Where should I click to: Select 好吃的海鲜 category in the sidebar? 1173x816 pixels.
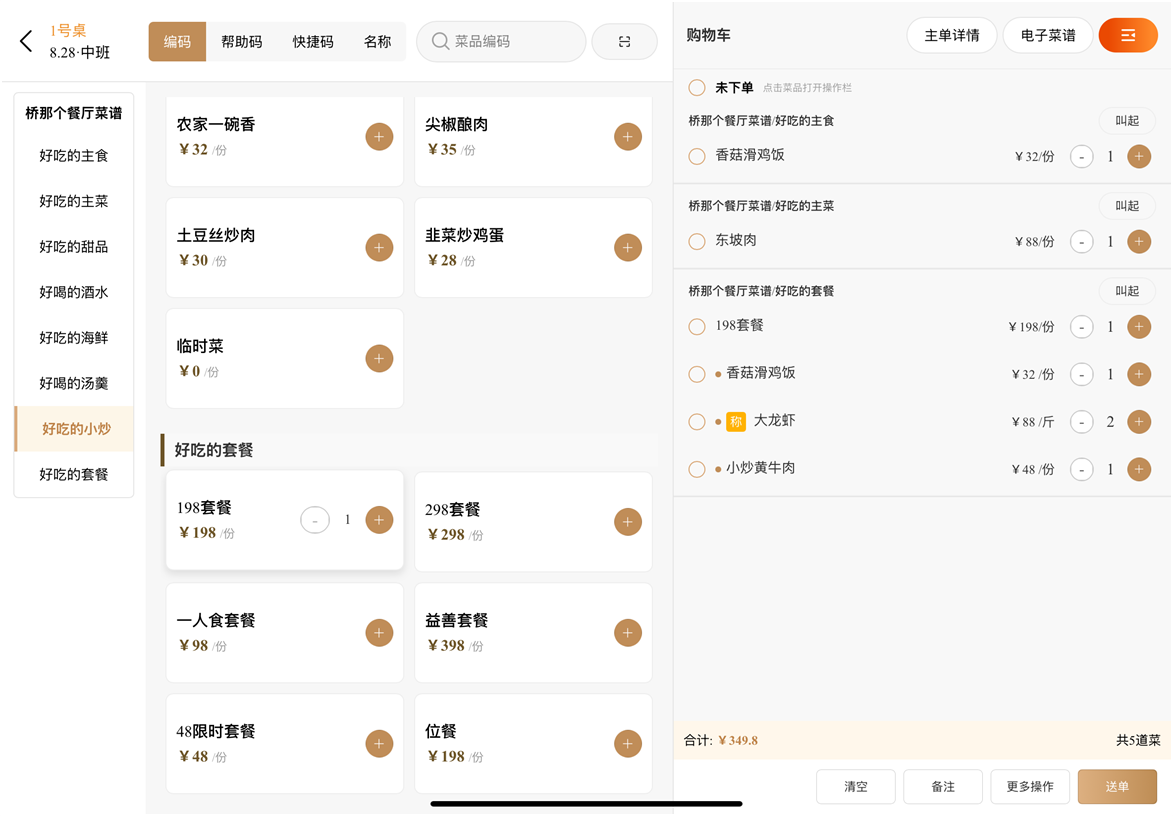[74, 338]
